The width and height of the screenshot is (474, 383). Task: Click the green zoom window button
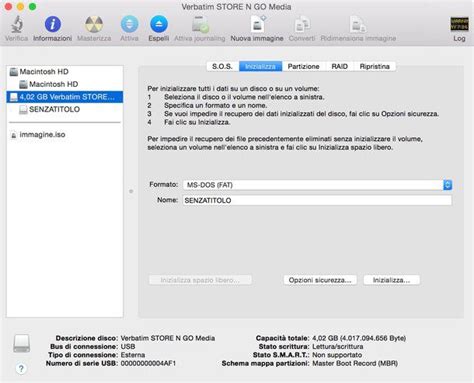click(x=32, y=6)
